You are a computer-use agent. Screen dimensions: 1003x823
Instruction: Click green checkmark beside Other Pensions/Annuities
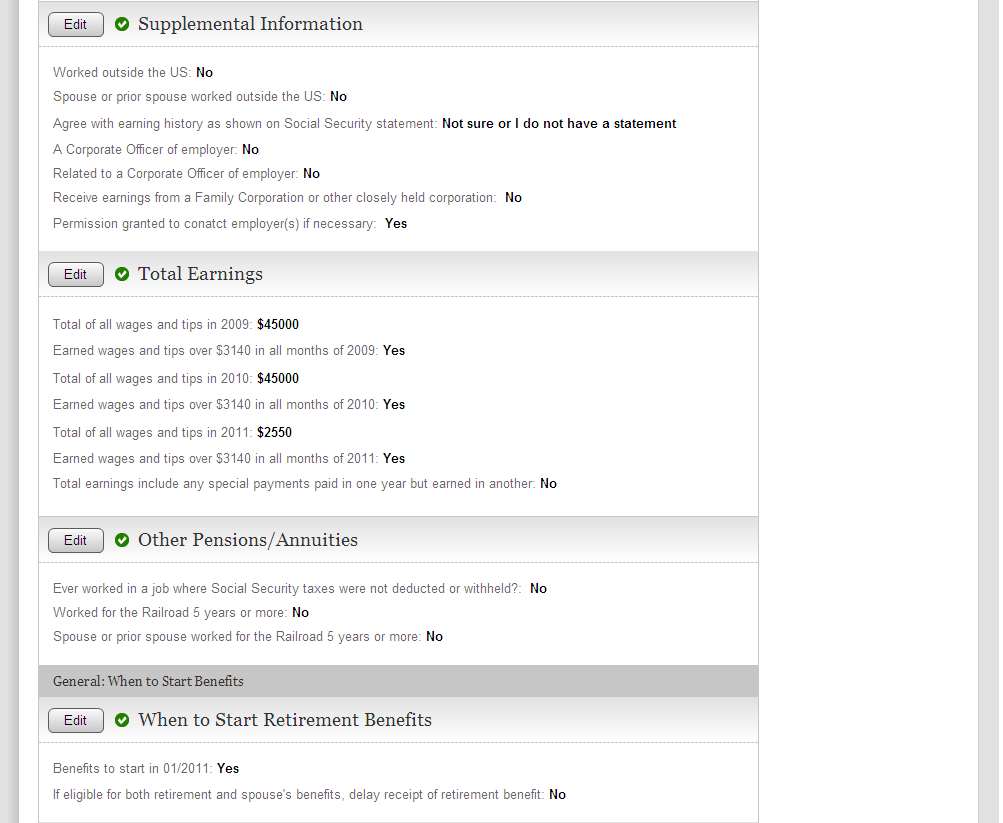122,540
